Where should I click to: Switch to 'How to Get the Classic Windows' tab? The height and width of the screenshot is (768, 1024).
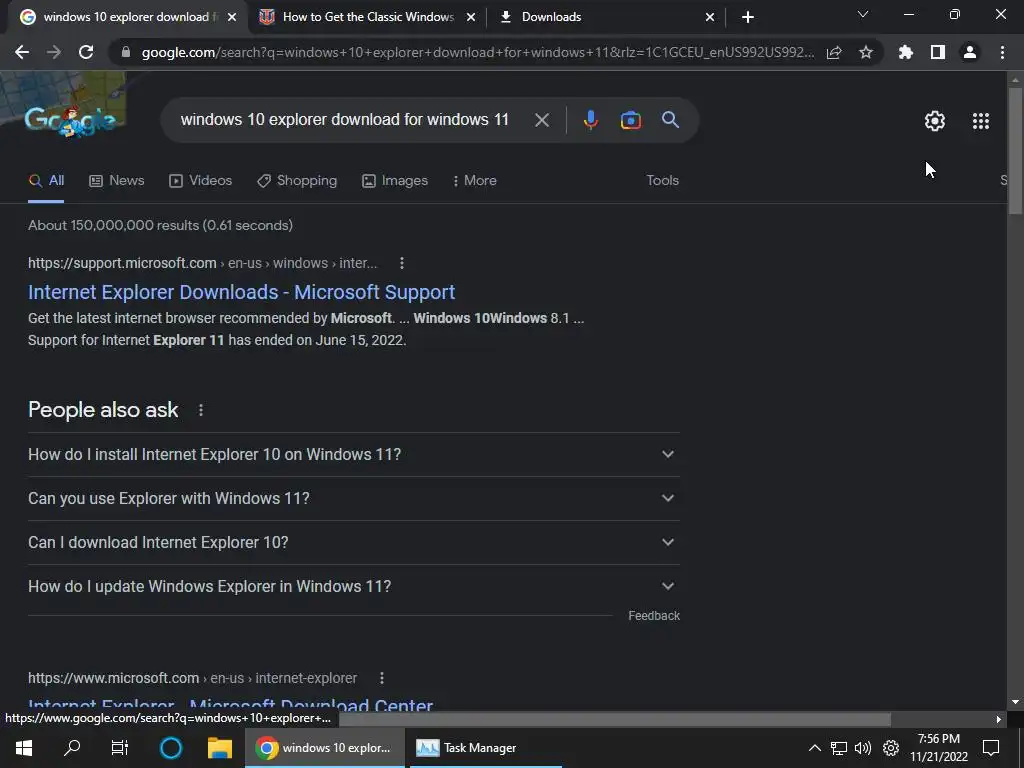point(367,17)
